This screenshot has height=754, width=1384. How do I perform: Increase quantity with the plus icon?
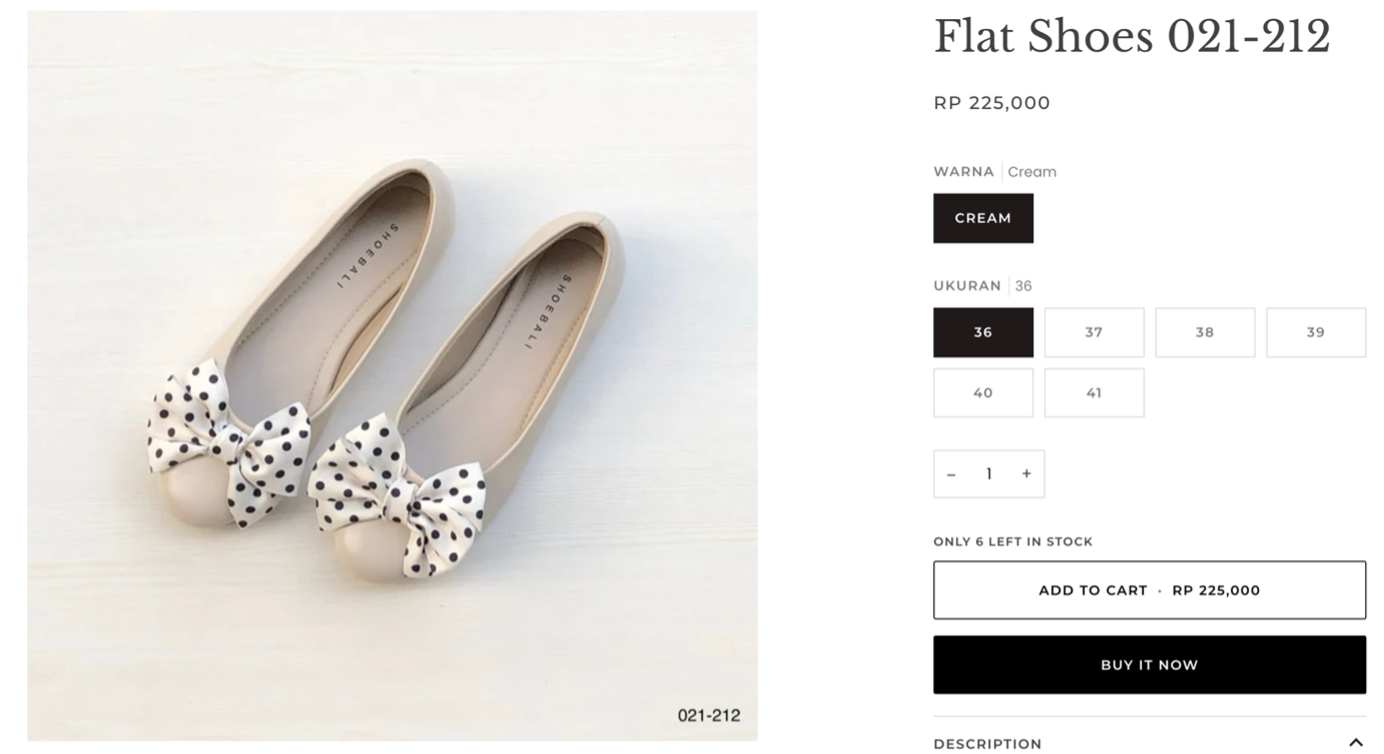point(1026,474)
